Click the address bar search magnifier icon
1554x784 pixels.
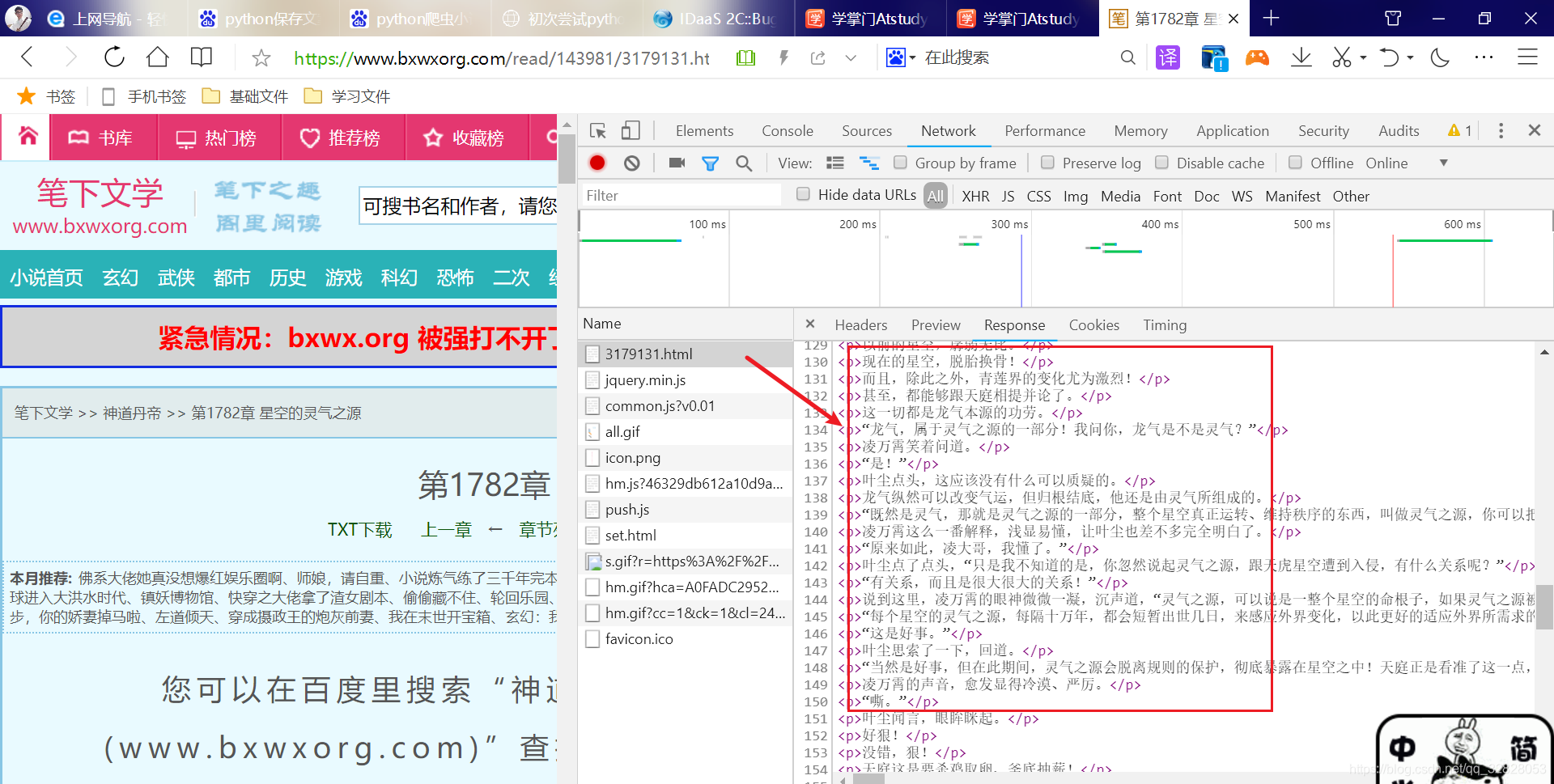(x=1127, y=57)
